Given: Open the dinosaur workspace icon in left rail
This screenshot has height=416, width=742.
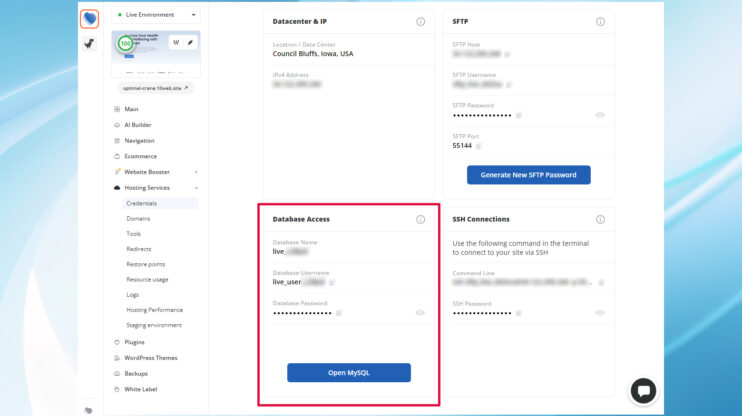Looking at the screenshot, I should tap(89, 44).
